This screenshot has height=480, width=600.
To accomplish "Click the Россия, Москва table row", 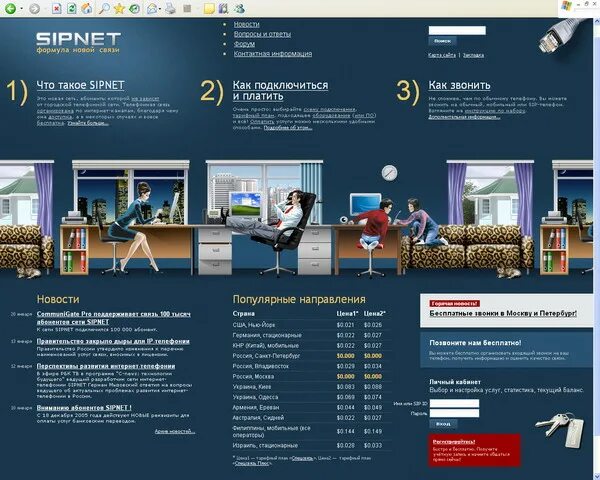I will pos(312,376).
